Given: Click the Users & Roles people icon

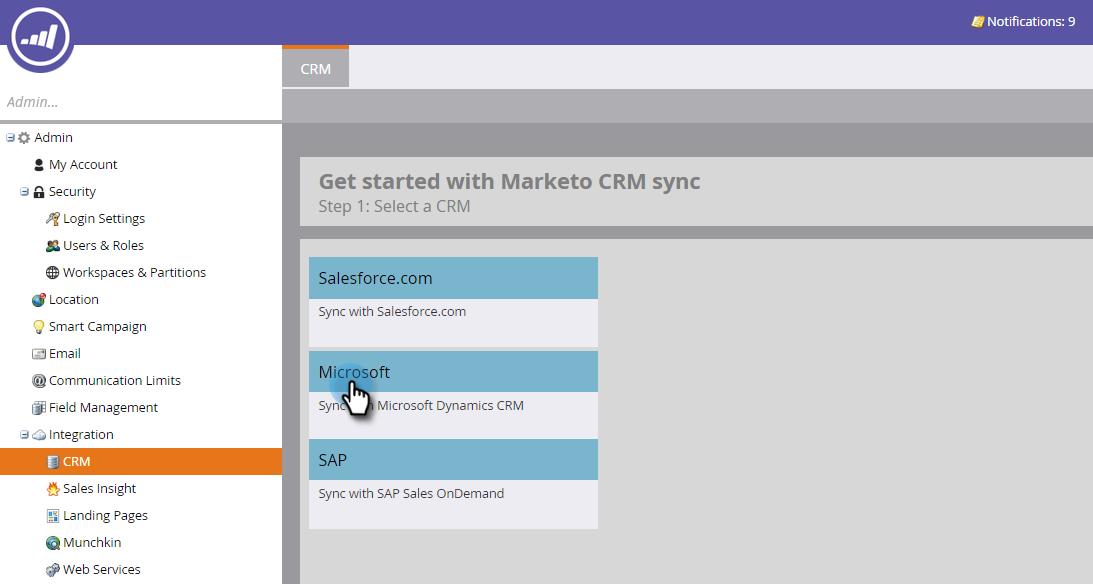Looking at the screenshot, I should 53,246.
